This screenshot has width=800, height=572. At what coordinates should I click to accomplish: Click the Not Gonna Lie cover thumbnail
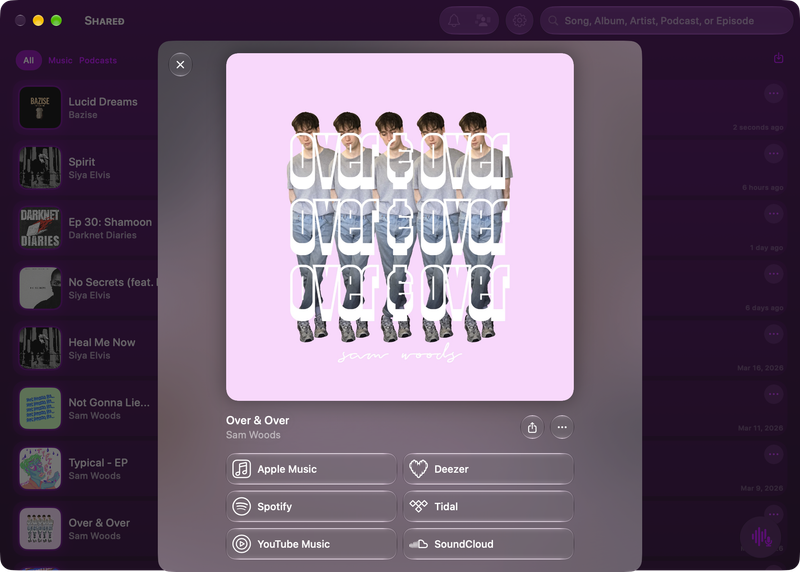tap(40, 409)
